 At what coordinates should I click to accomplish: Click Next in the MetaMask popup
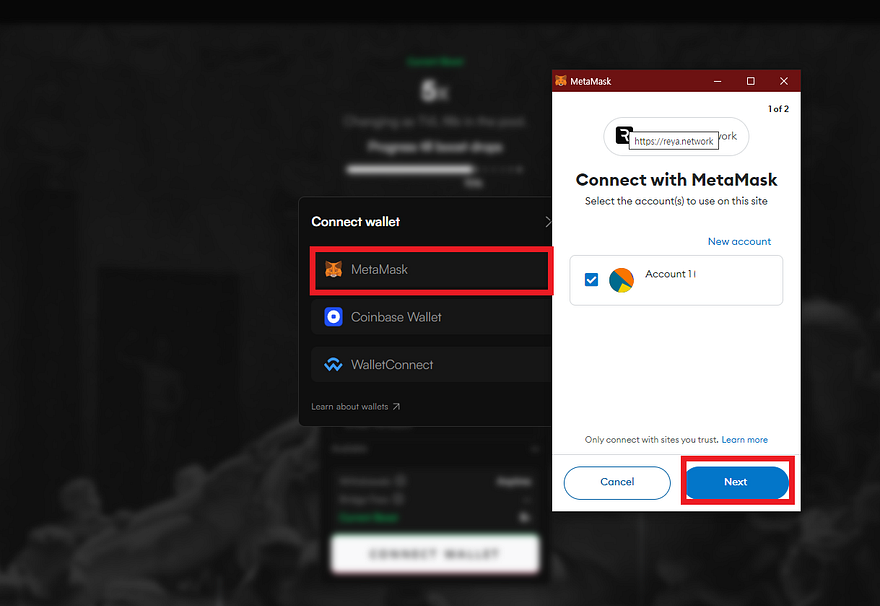click(737, 482)
